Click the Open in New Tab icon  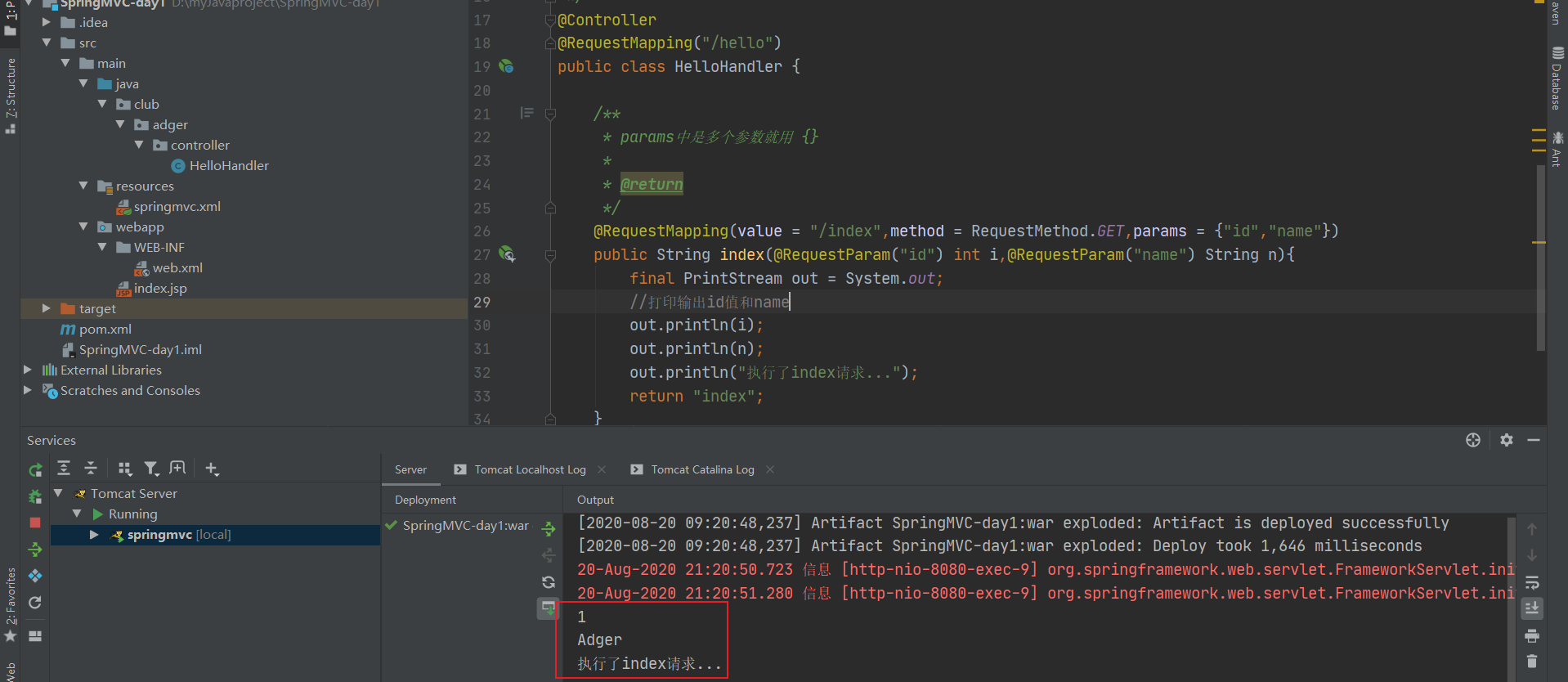(177, 468)
